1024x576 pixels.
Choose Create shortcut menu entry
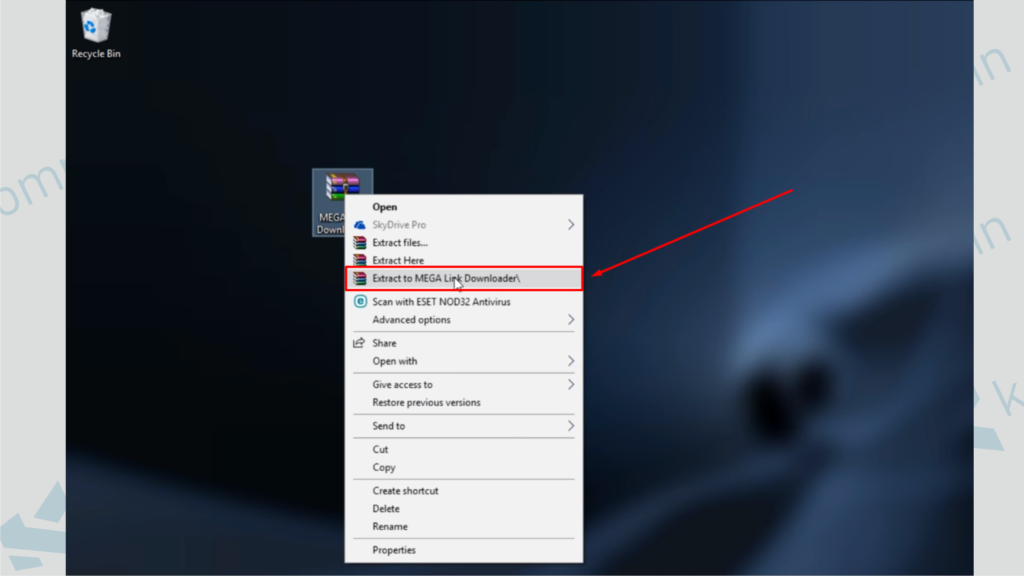405,491
